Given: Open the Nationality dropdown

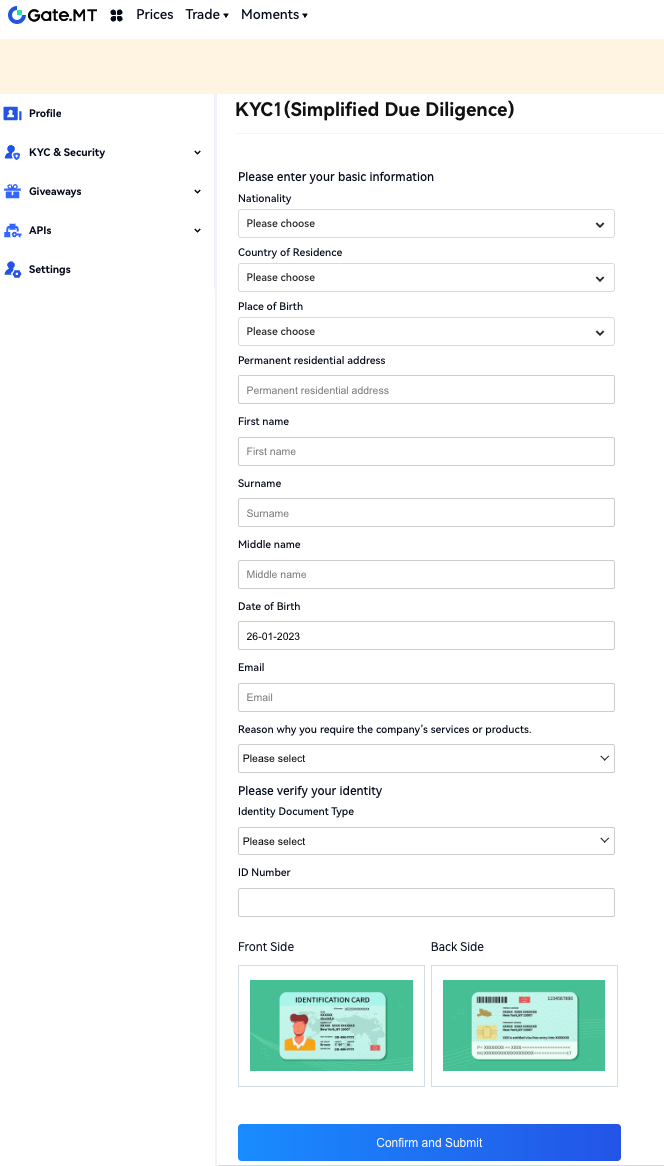Looking at the screenshot, I should [426, 223].
